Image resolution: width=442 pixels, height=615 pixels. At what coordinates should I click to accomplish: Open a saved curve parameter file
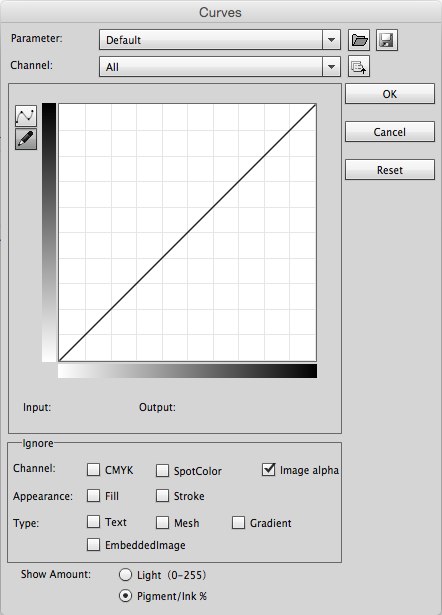click(359, 40)
